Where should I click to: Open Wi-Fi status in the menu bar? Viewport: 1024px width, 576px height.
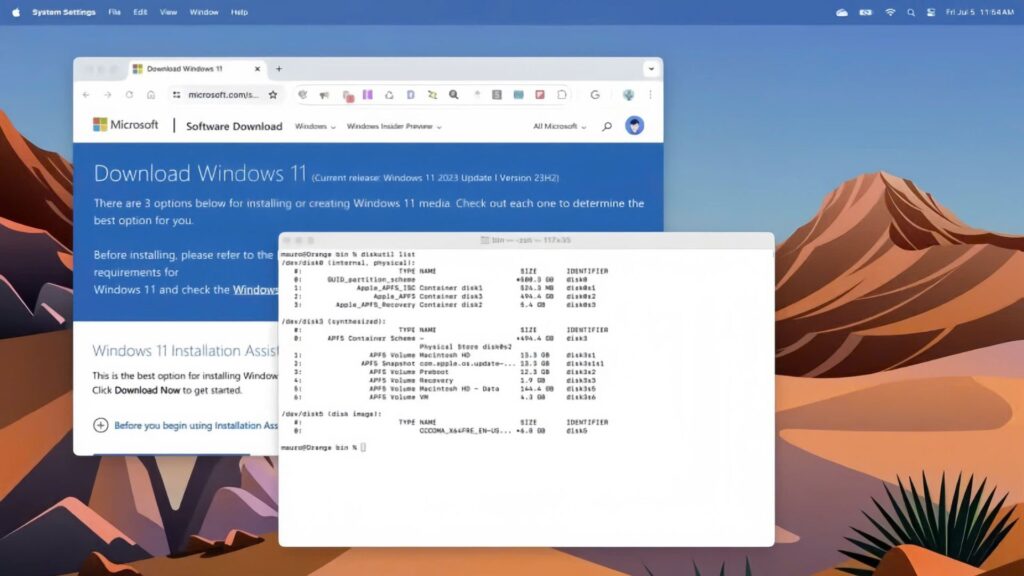(890, 12)
